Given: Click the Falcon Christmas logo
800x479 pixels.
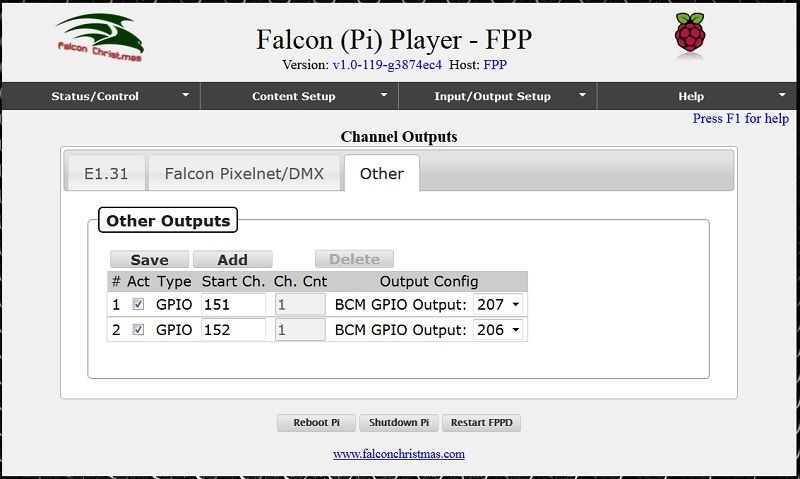Looking at the screenshot, I should coord(99,38).
